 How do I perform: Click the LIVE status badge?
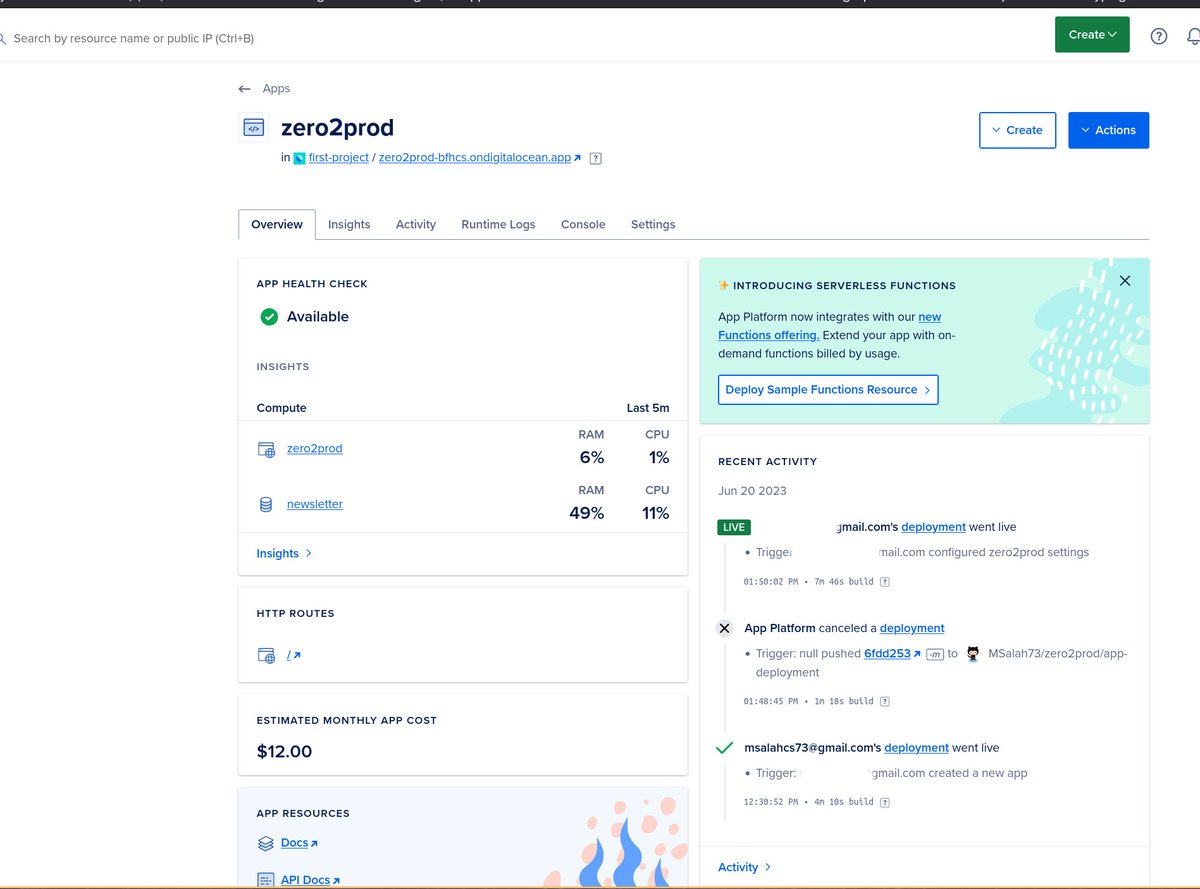[x=734, y=527]
